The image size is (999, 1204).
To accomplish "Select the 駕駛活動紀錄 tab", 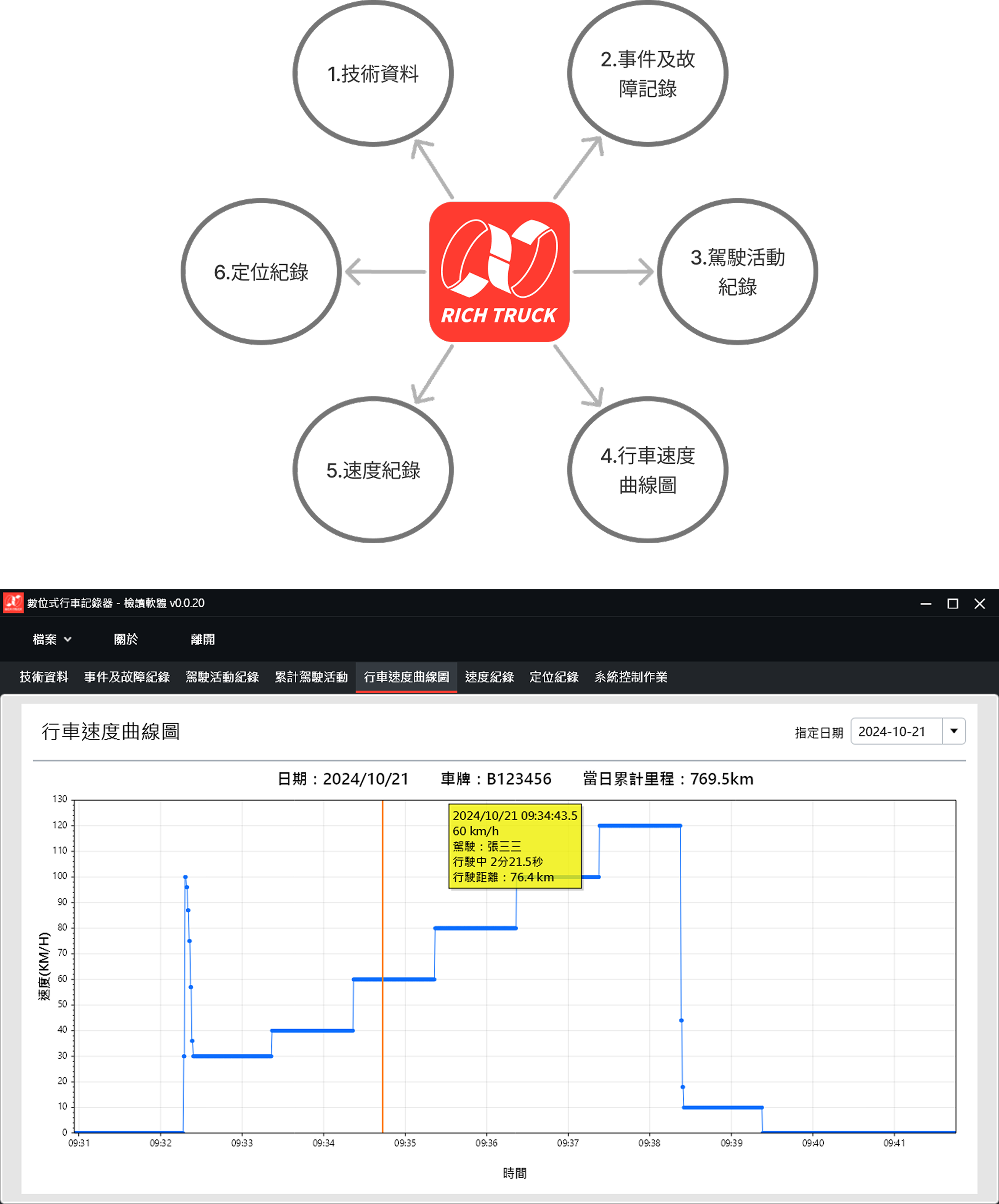I will (x=222, y=677).
